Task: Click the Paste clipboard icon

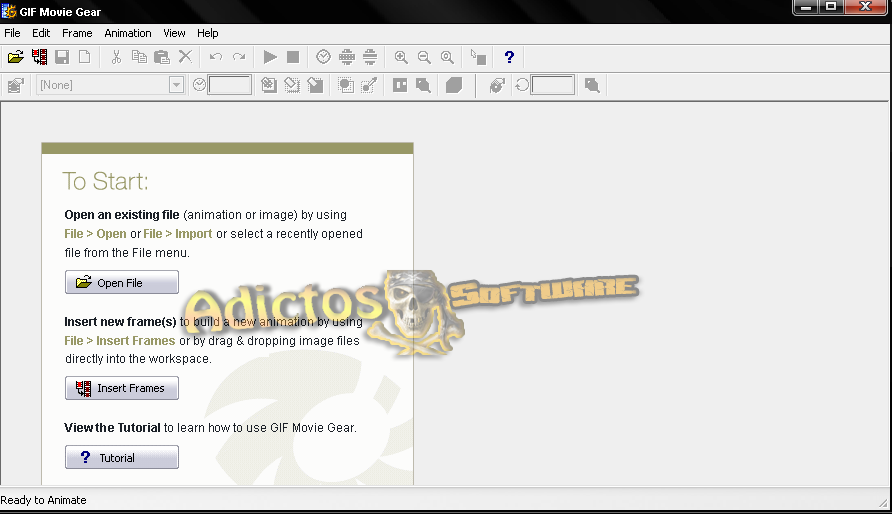Action: coord(162,57)
